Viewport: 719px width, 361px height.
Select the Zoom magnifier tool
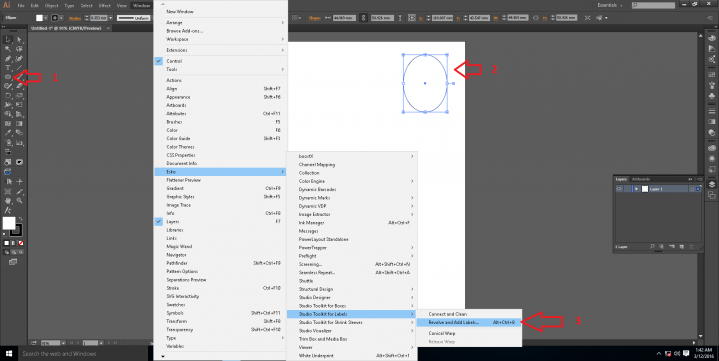[x=19, y=200]
